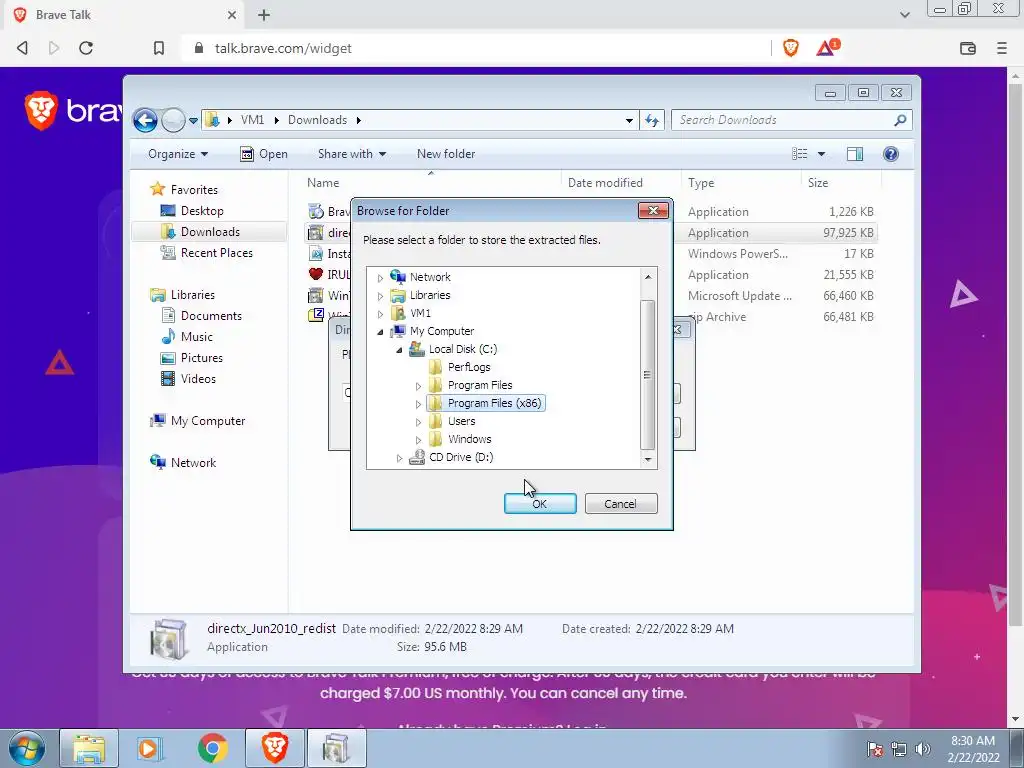Open the Brave main menu icon
The height and width of the screenshot is (768, 1024).
coord(1002,48)
